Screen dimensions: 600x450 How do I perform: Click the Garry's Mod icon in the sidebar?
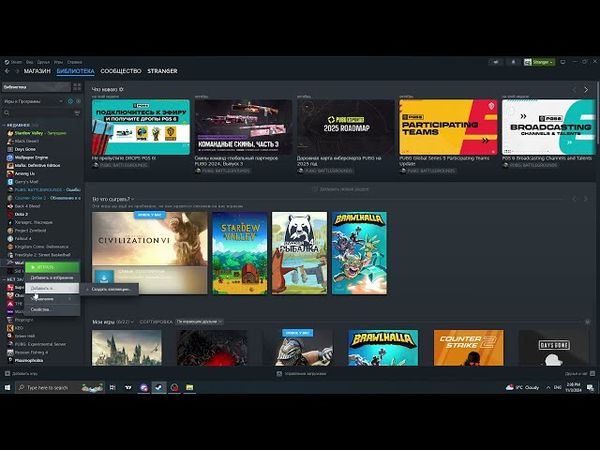[10, 182]
